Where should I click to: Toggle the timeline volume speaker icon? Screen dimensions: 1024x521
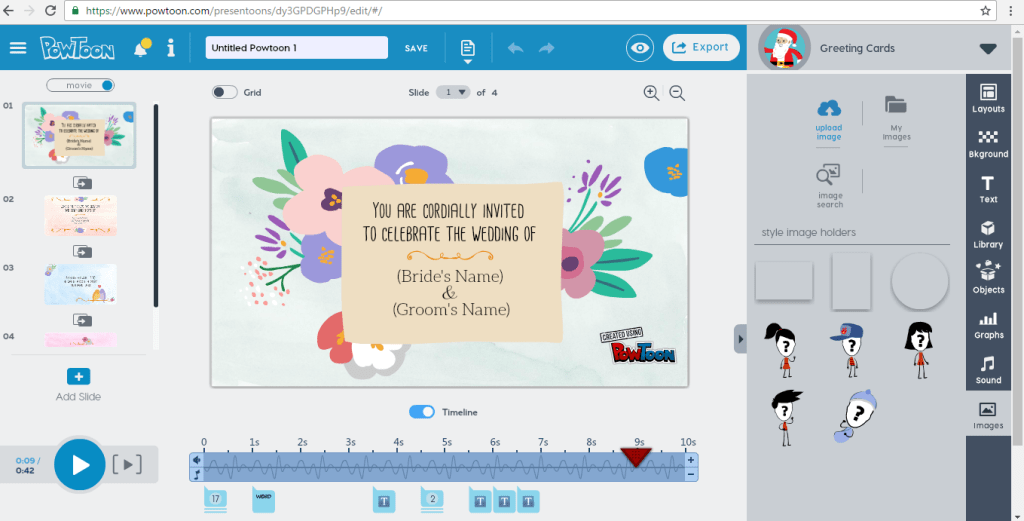196,460
